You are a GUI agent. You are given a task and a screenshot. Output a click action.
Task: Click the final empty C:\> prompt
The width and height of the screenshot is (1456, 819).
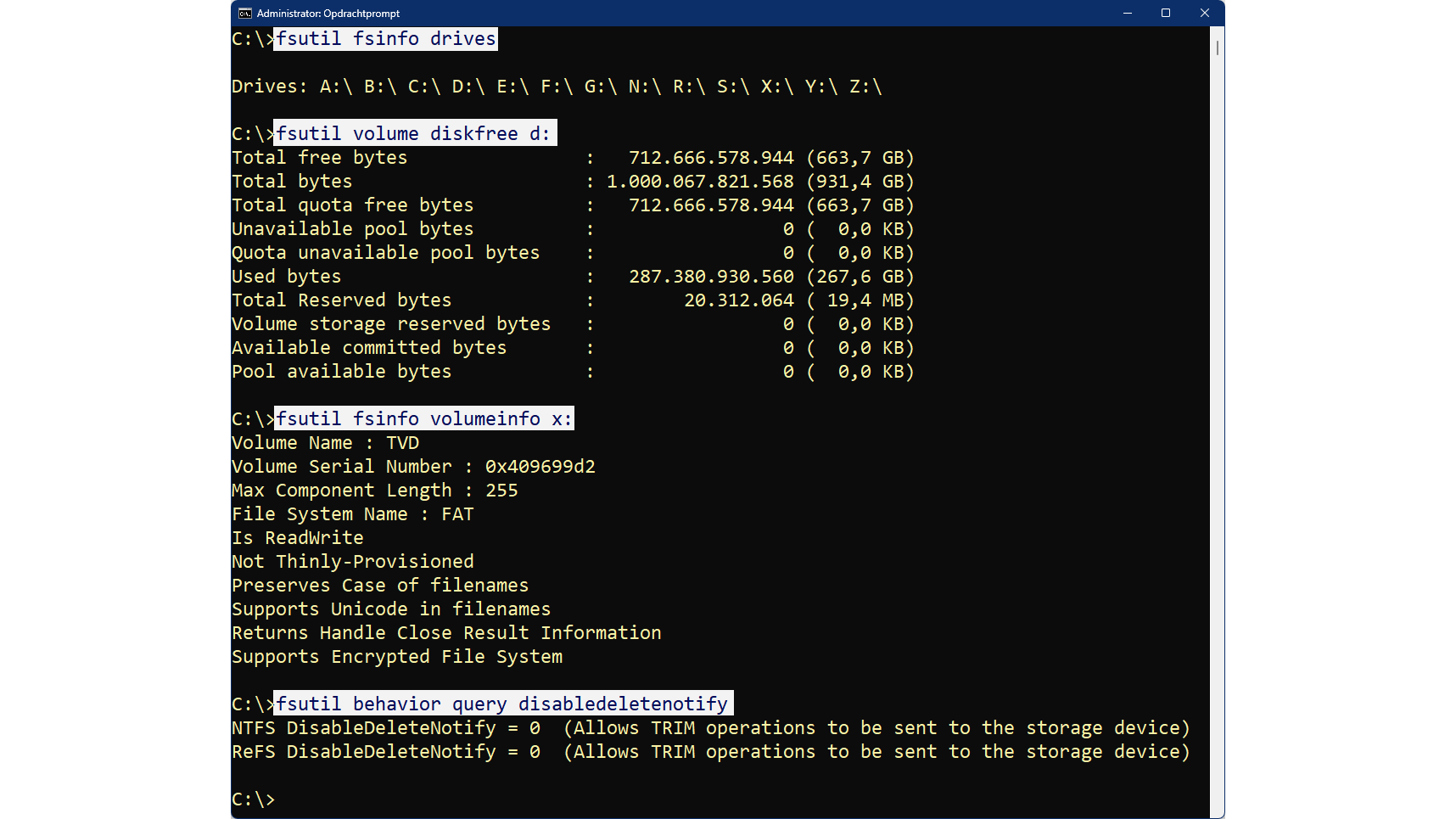(x=255, y=799)
